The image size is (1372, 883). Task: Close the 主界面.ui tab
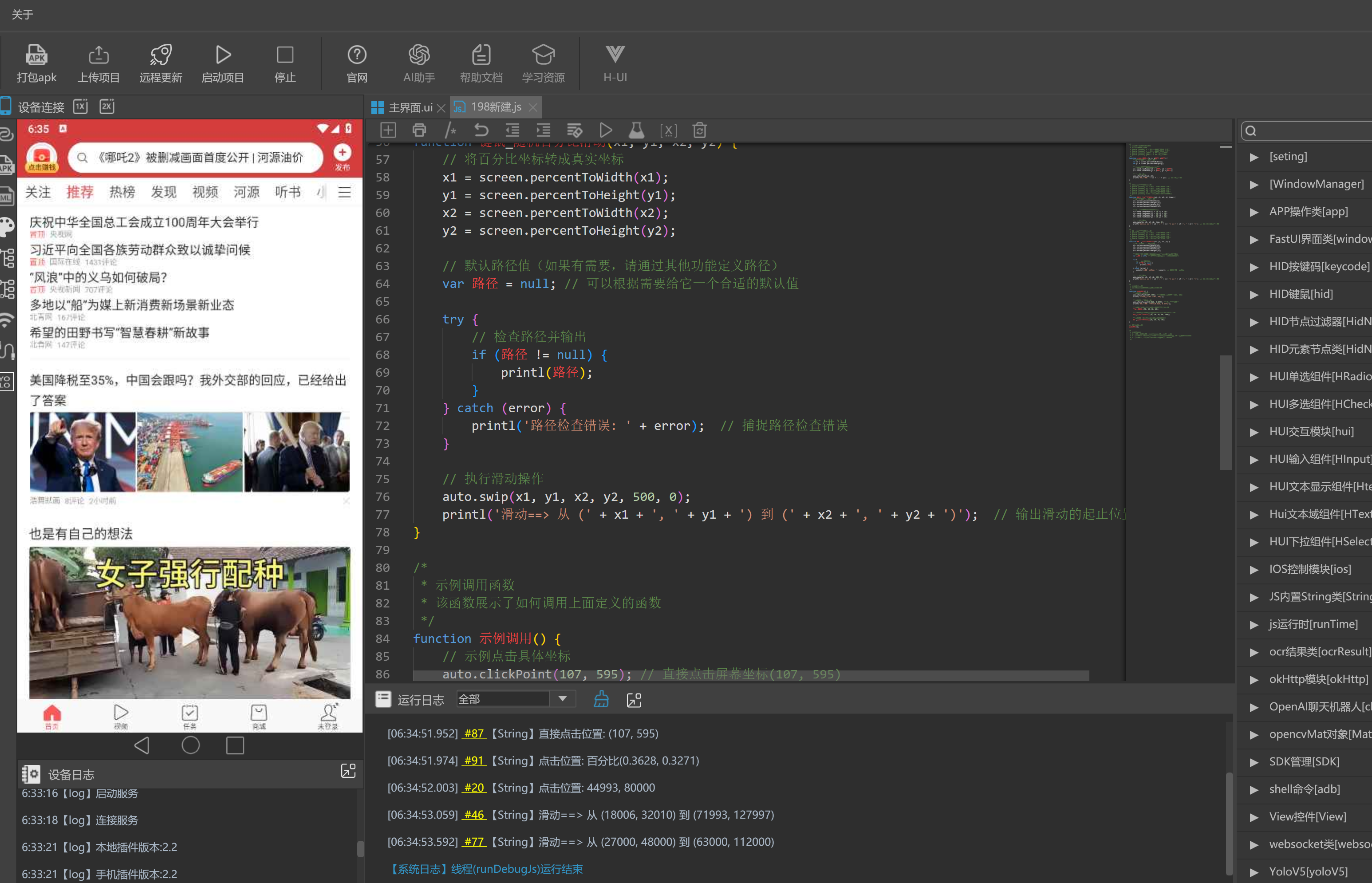coord(441,108)
